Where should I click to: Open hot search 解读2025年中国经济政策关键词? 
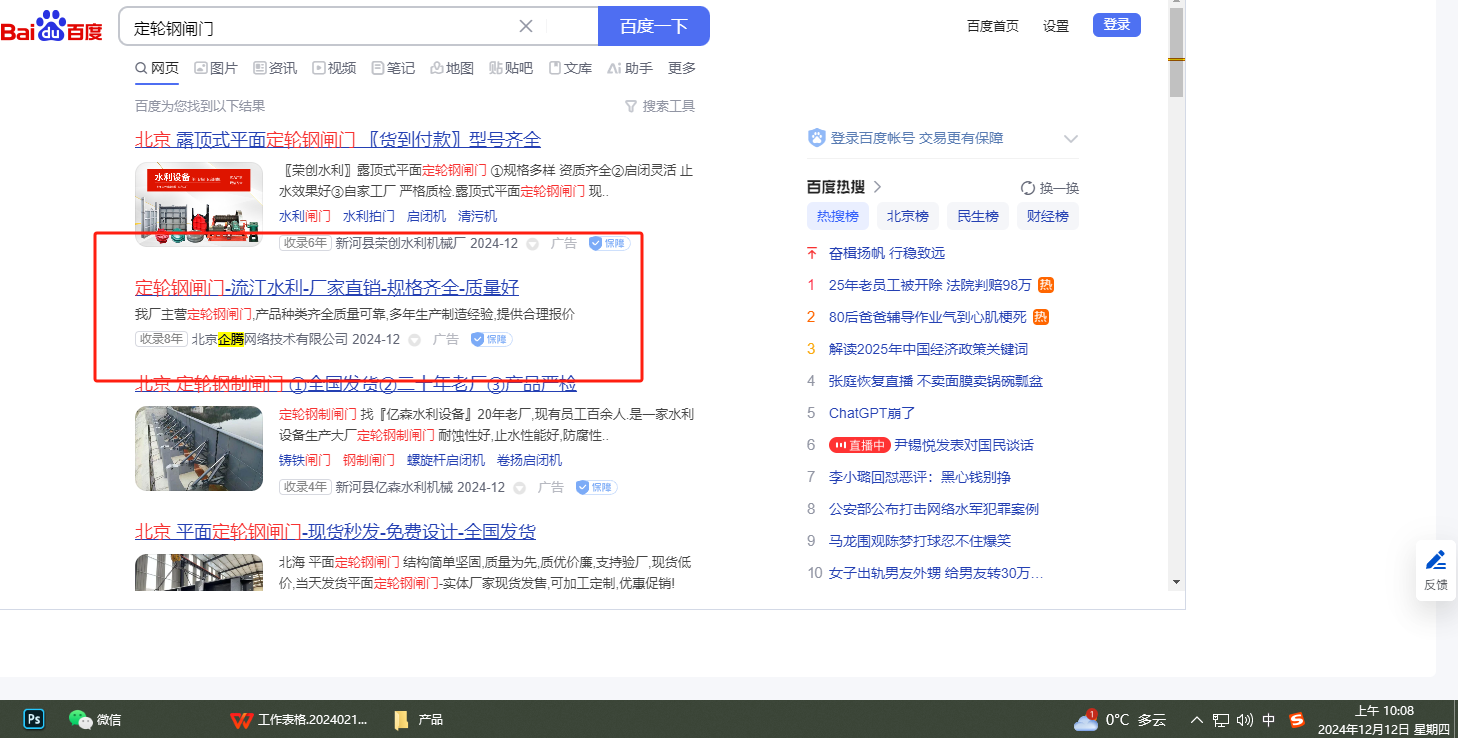coord(928,349)
